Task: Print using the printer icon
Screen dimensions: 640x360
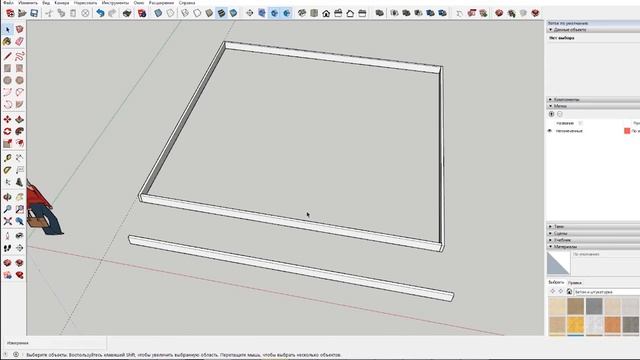Action: tap(127, 13)
